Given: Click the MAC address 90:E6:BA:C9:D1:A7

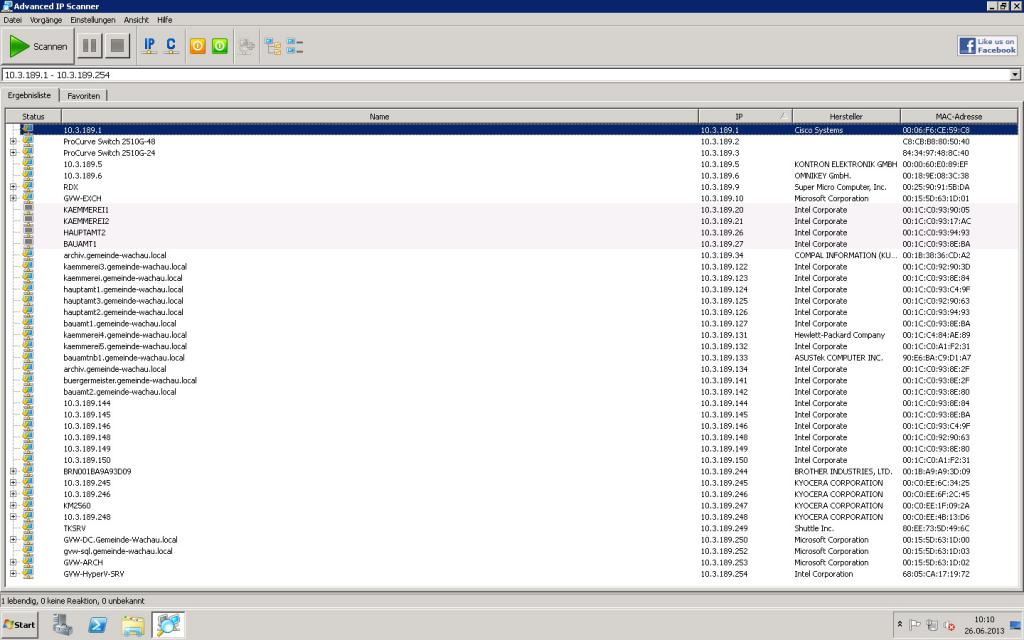Looking at the screenshot, I should 936,358.
